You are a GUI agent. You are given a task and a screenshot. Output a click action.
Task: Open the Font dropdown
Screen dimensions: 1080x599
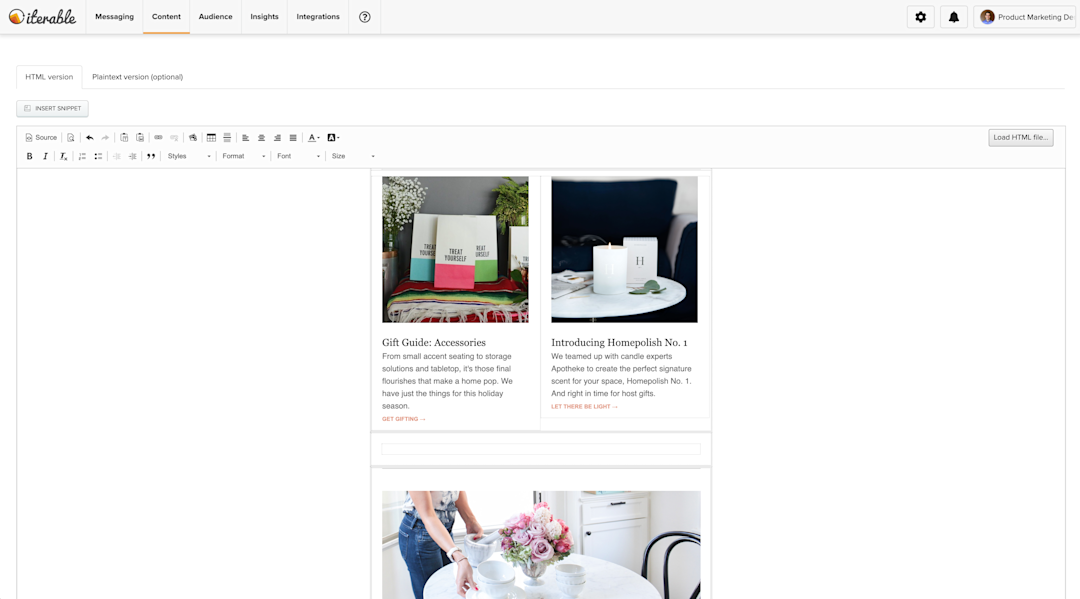coord(298,156)
